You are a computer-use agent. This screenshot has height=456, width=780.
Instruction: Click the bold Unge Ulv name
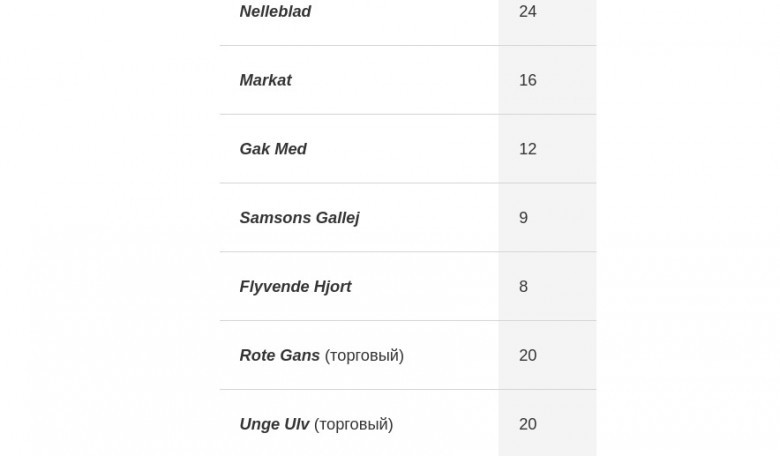point(274,424)
